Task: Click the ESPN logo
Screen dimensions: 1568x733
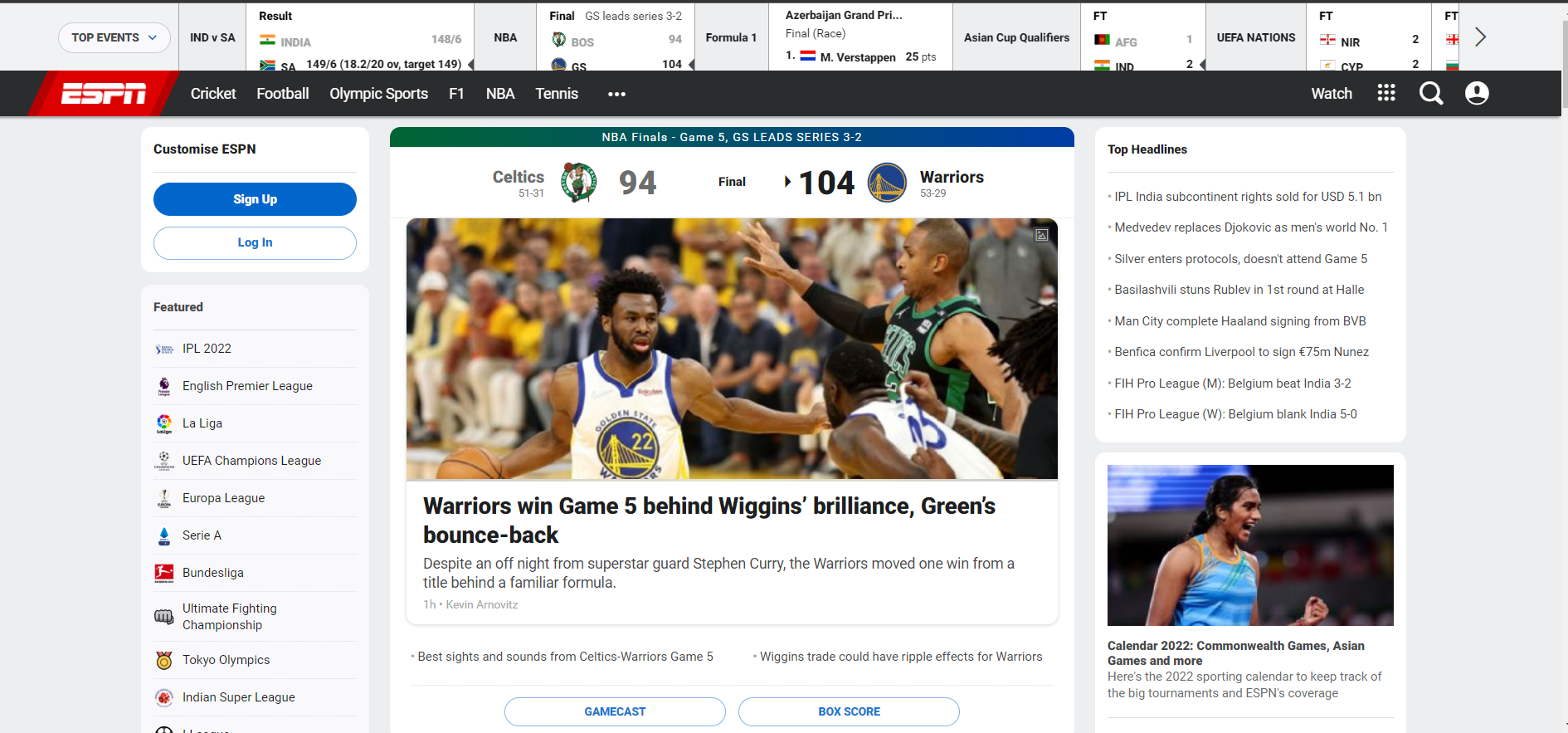Action: (x=104, y=94)
